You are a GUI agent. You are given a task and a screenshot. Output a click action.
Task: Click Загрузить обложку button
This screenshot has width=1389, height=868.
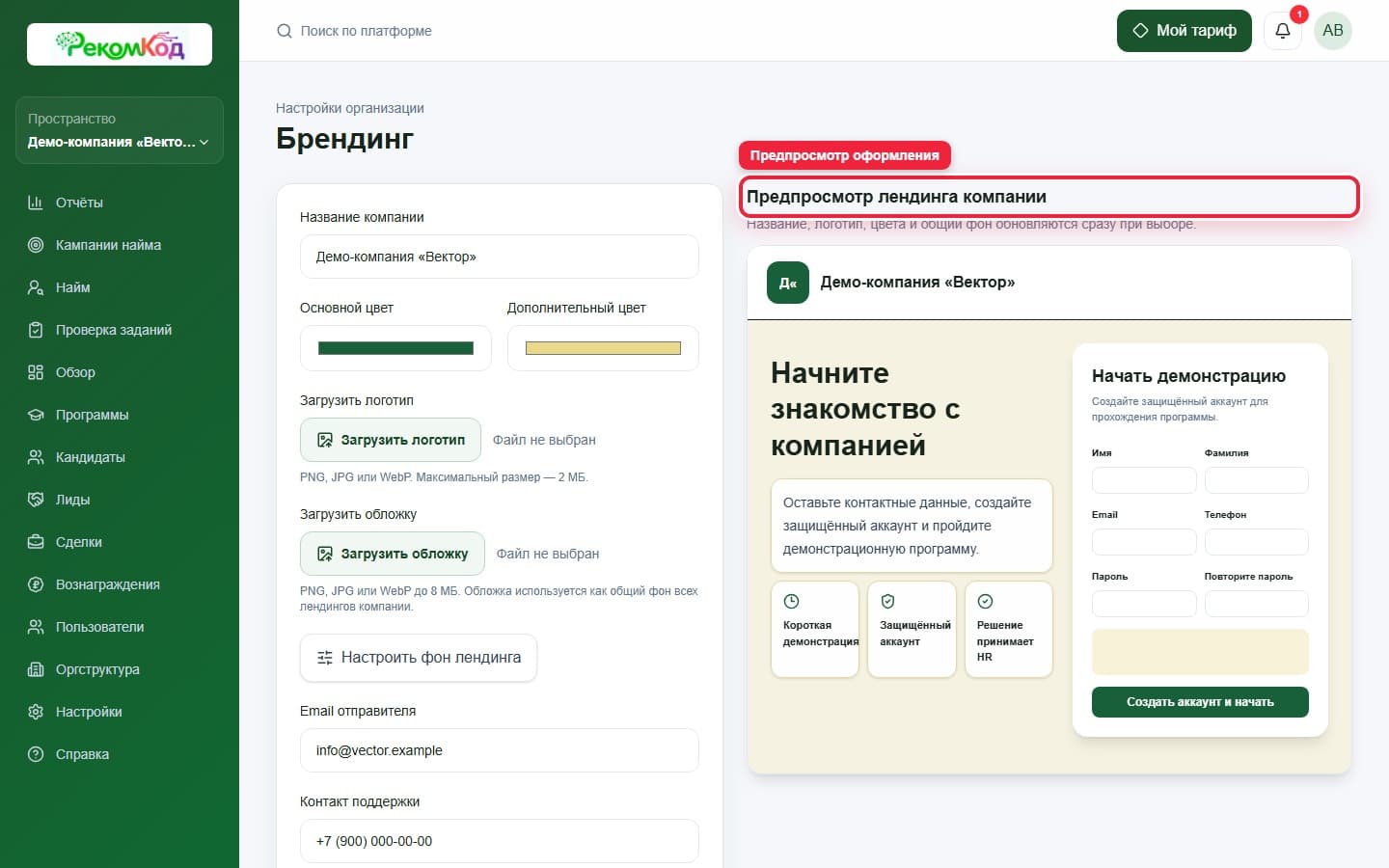pos(393,554)
